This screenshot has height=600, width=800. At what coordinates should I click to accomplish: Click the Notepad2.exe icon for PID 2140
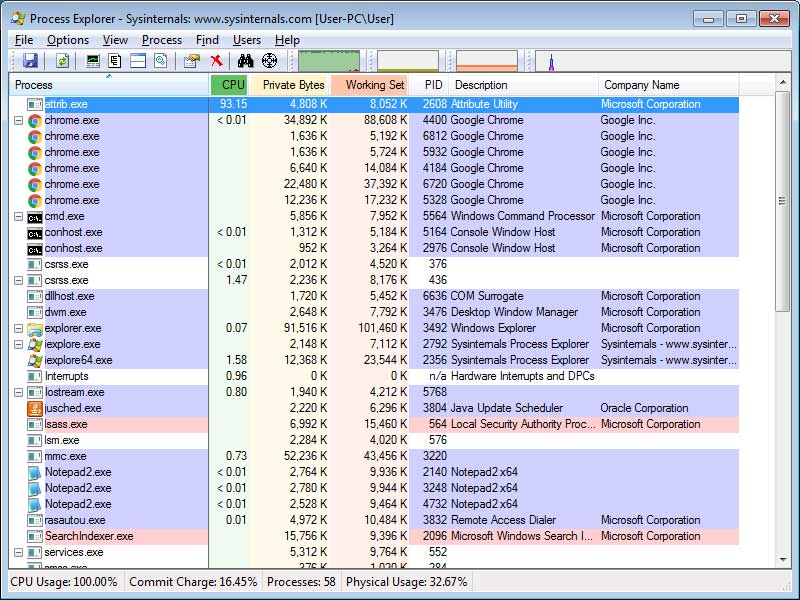[x=35, y=472]
